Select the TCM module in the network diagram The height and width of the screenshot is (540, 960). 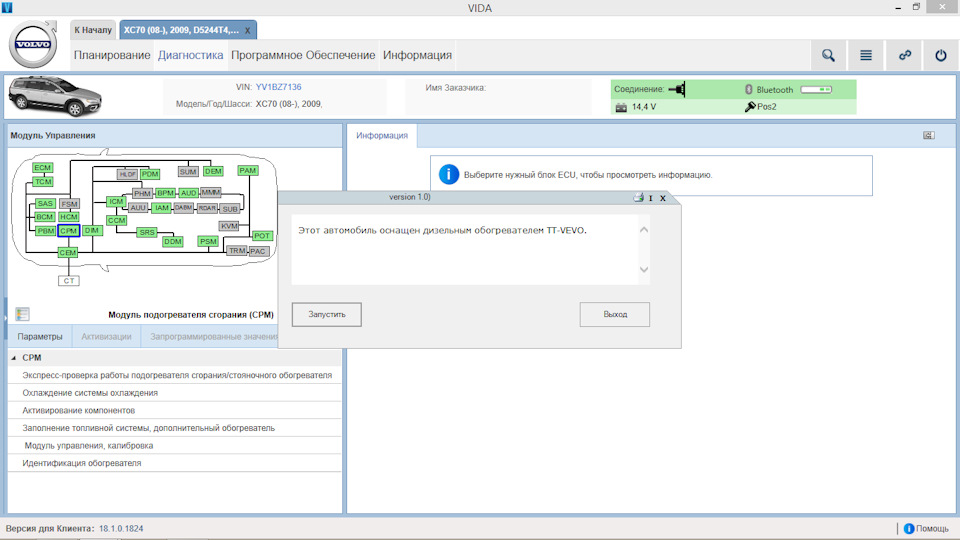(x=43, y=182)
